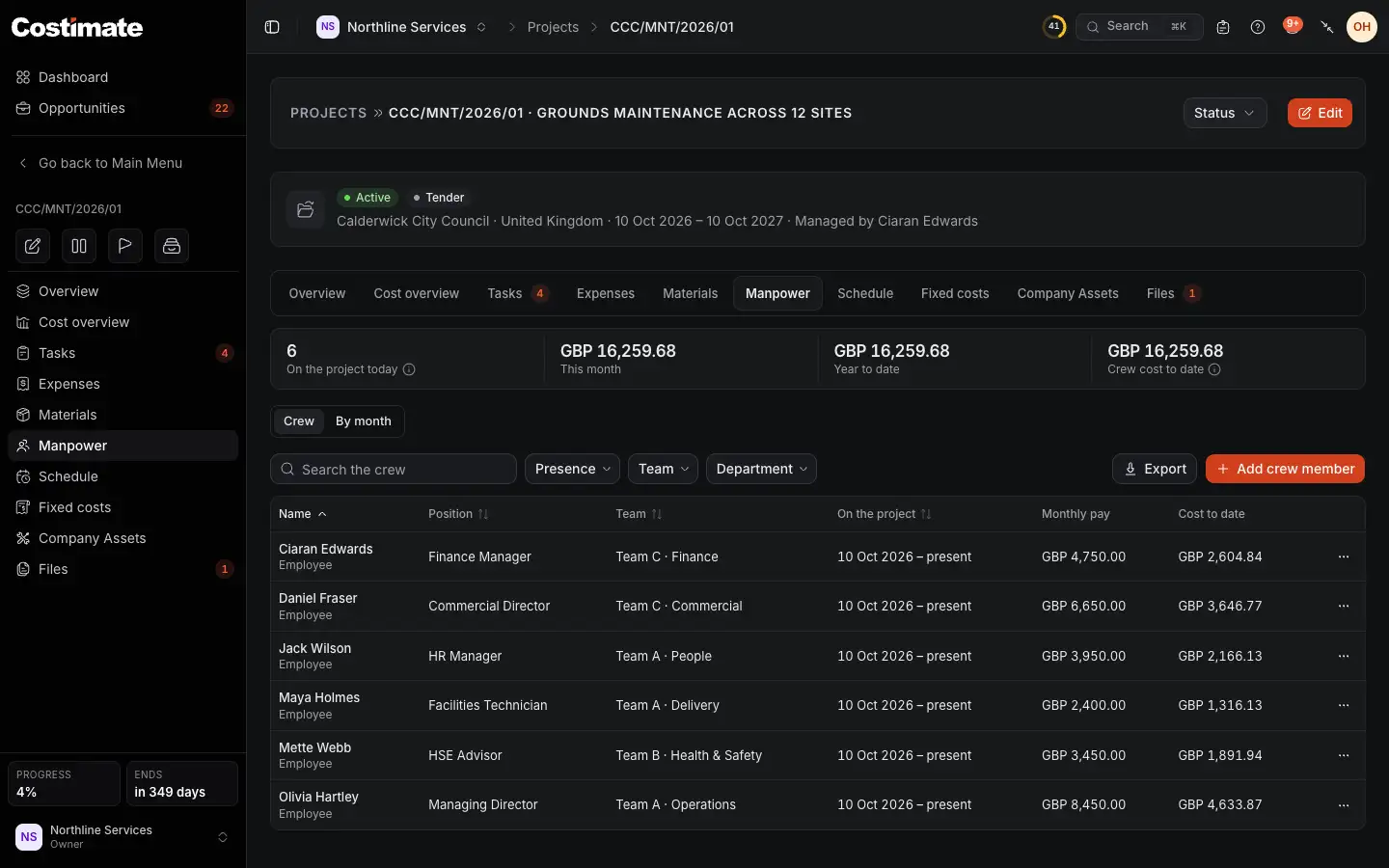Click the Projects breadcrumb link in the top bar
1389x868 pixels.
click(553, 27)
